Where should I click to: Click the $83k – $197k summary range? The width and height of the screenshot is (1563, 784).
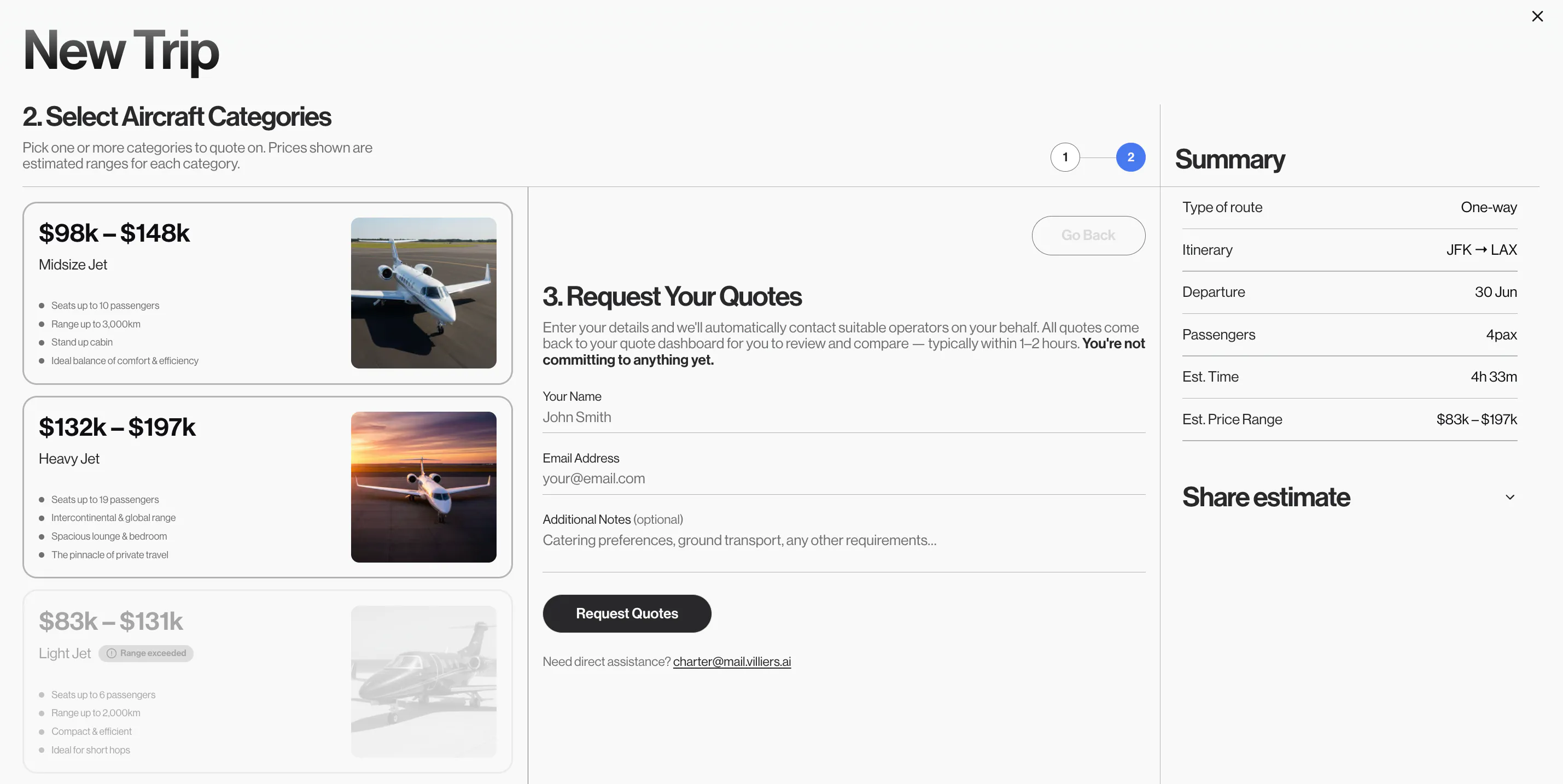point(1476,419)
